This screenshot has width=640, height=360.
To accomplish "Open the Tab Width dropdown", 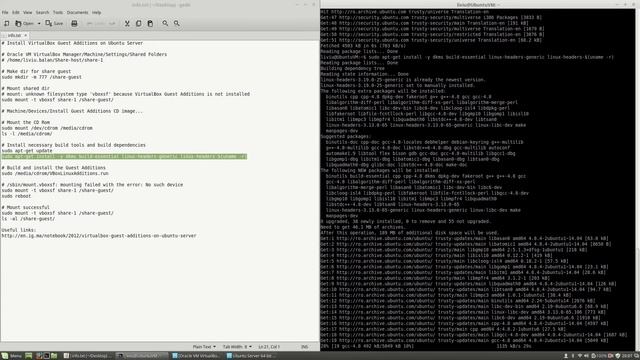I will click(237, 347).
